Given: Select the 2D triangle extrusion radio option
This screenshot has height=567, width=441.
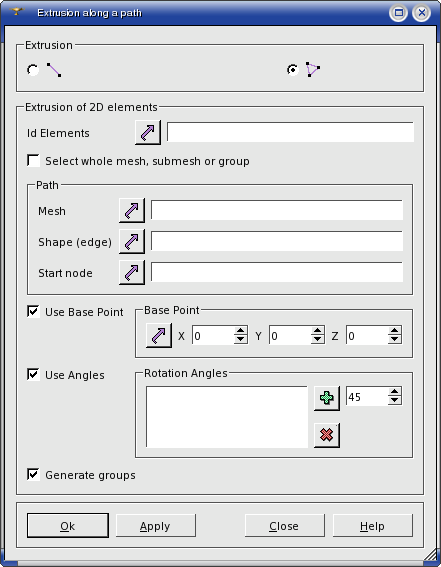Looking at the screenshot, I should click(x=292, y=69).
